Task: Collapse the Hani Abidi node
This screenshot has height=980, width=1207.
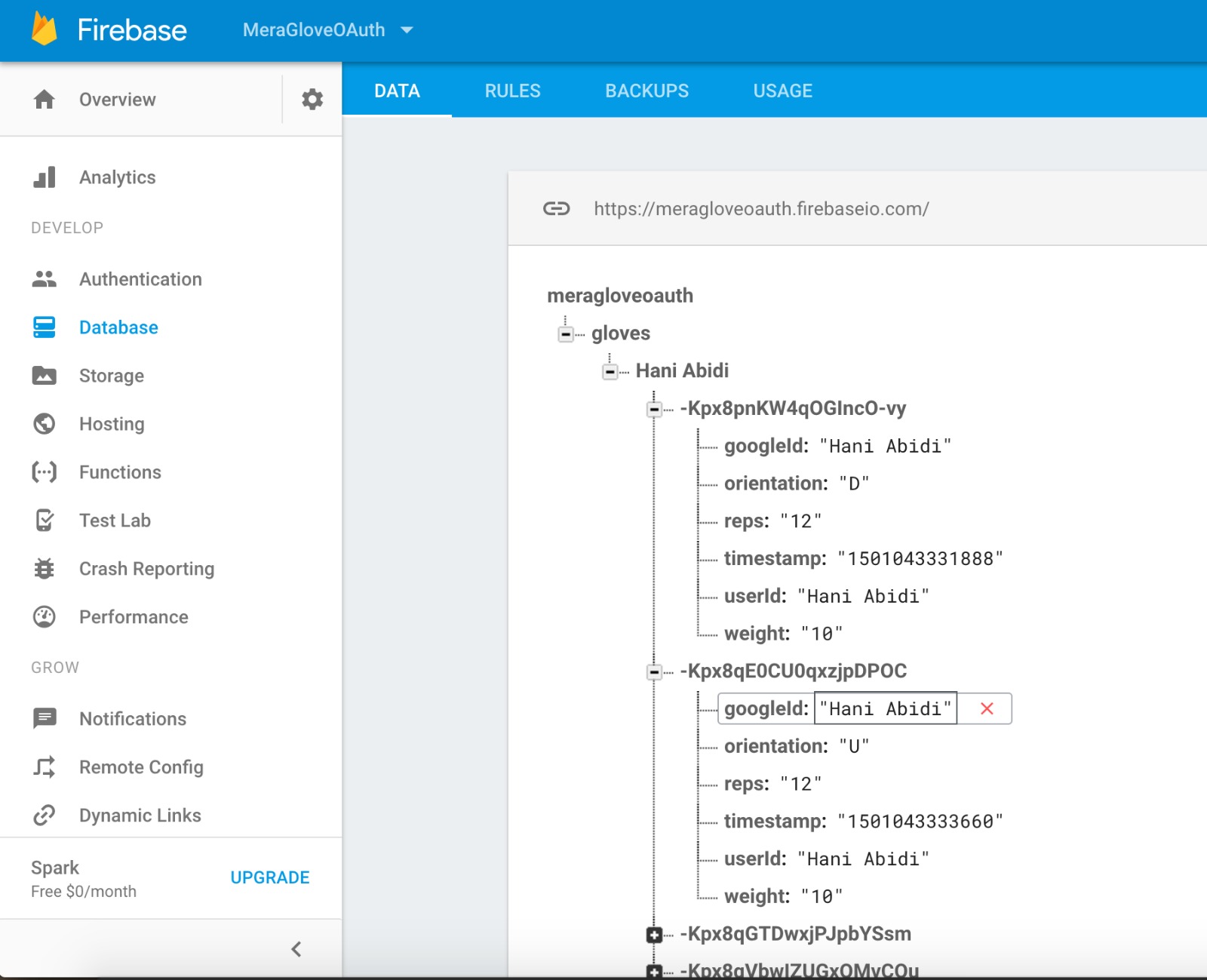Action: click(x=610, y=372)
